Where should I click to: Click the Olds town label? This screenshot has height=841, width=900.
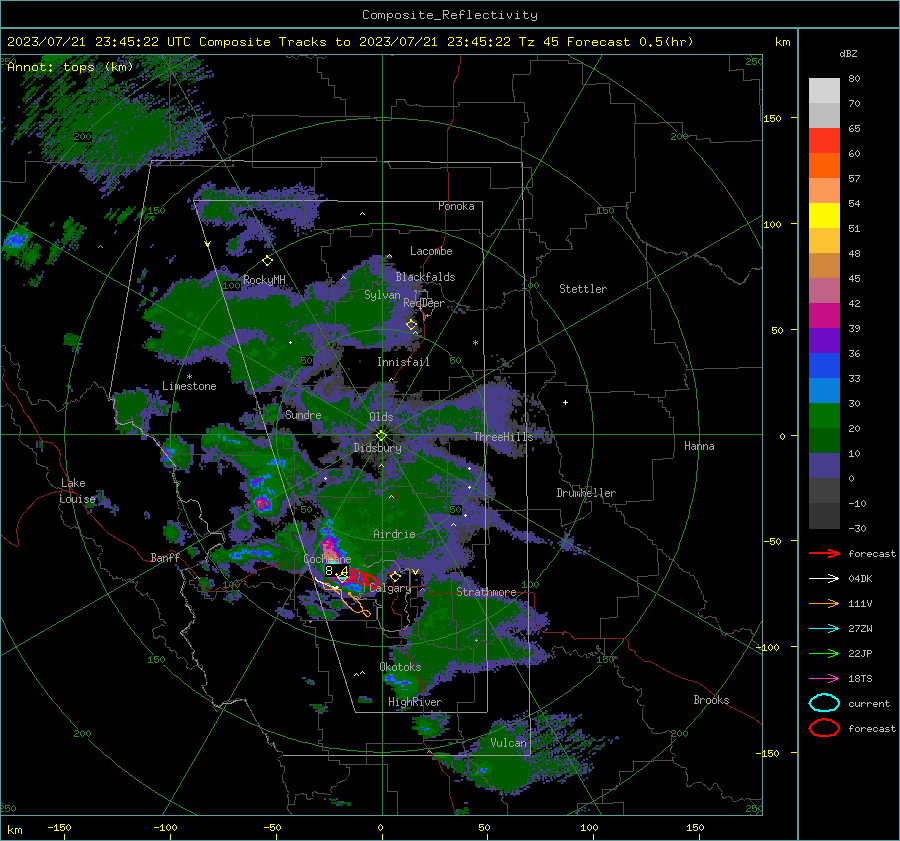coord(381,417)
